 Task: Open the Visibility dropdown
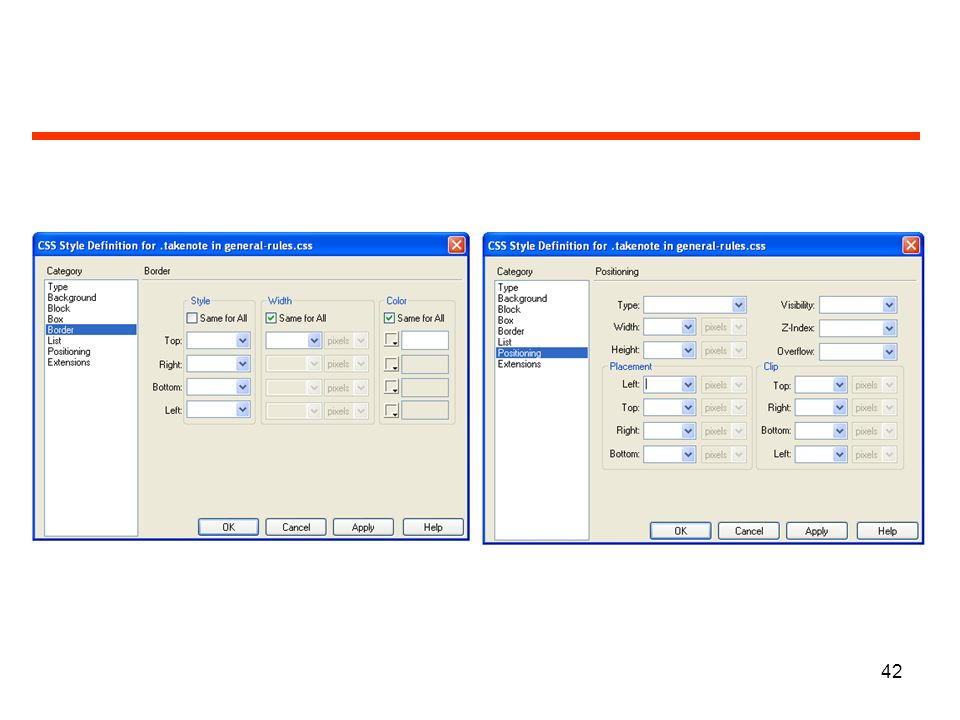pos(890,304)
